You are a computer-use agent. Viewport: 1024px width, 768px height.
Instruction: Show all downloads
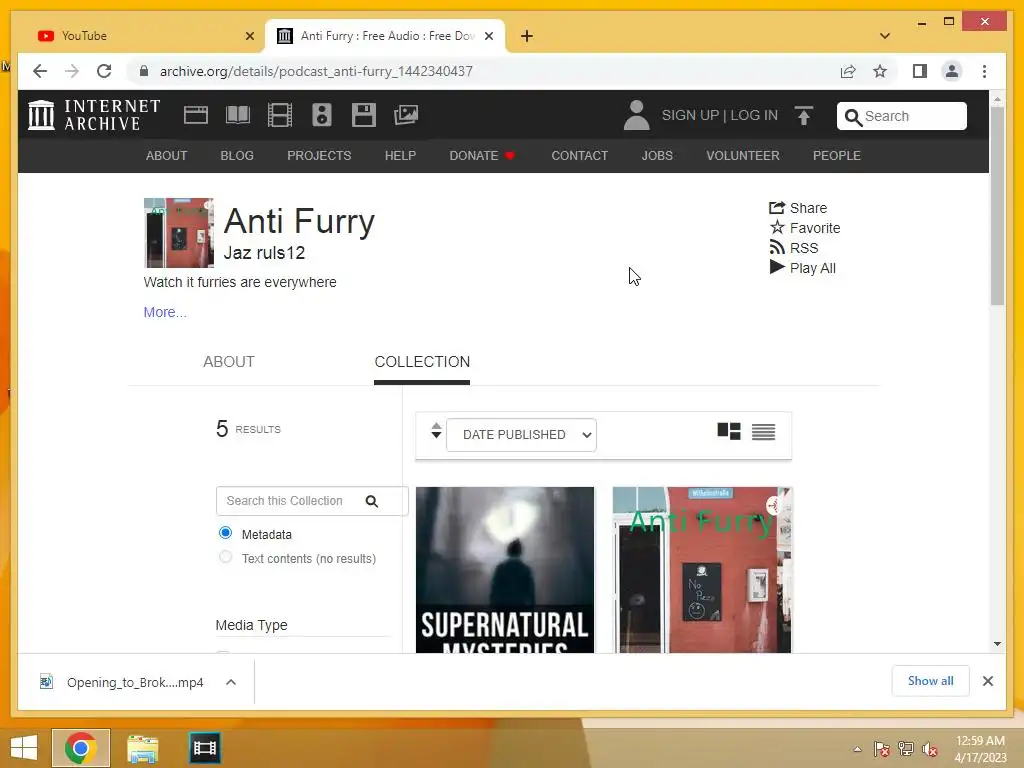(930, 681)
